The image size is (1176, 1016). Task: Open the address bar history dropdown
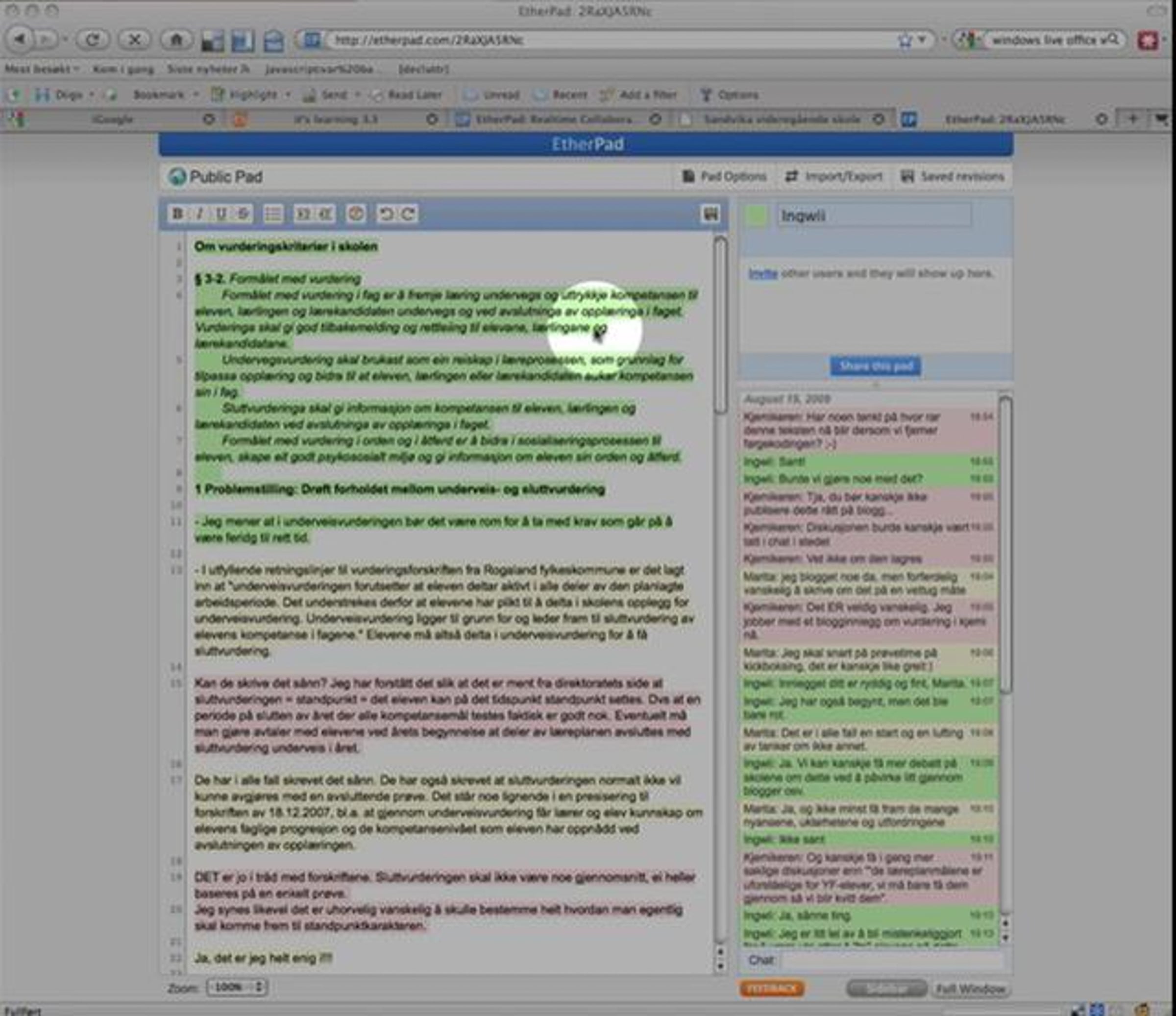pyautogui.click(x=922, y=40)
